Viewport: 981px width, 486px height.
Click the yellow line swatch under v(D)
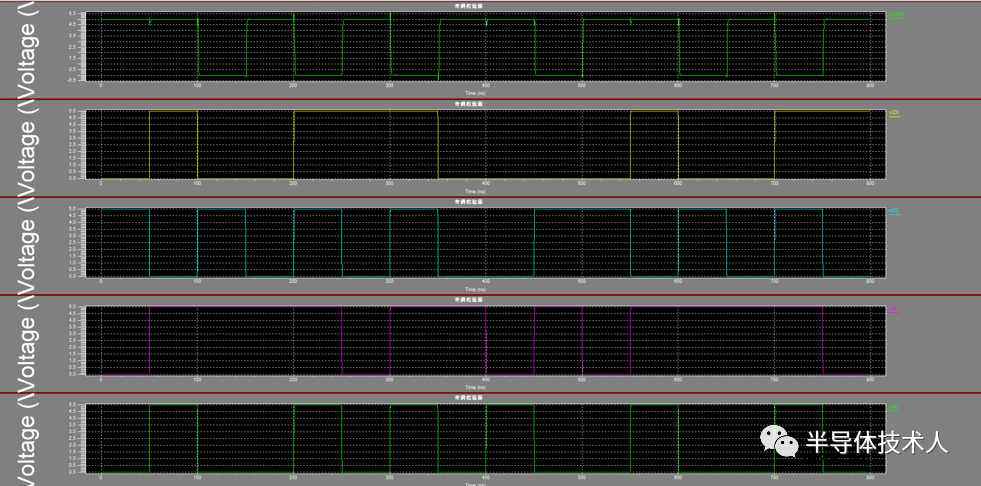(895, 118)
